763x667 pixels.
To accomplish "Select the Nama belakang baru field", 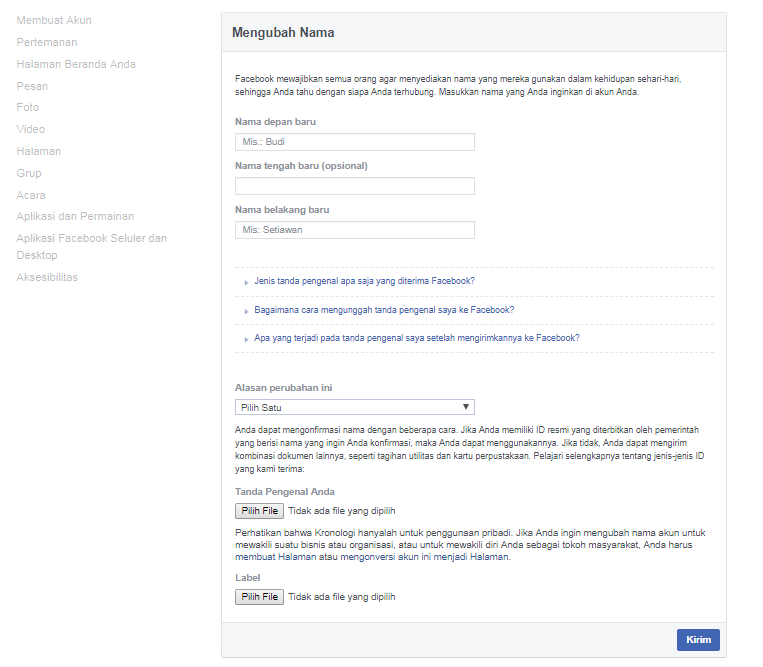I will point(355,230).
